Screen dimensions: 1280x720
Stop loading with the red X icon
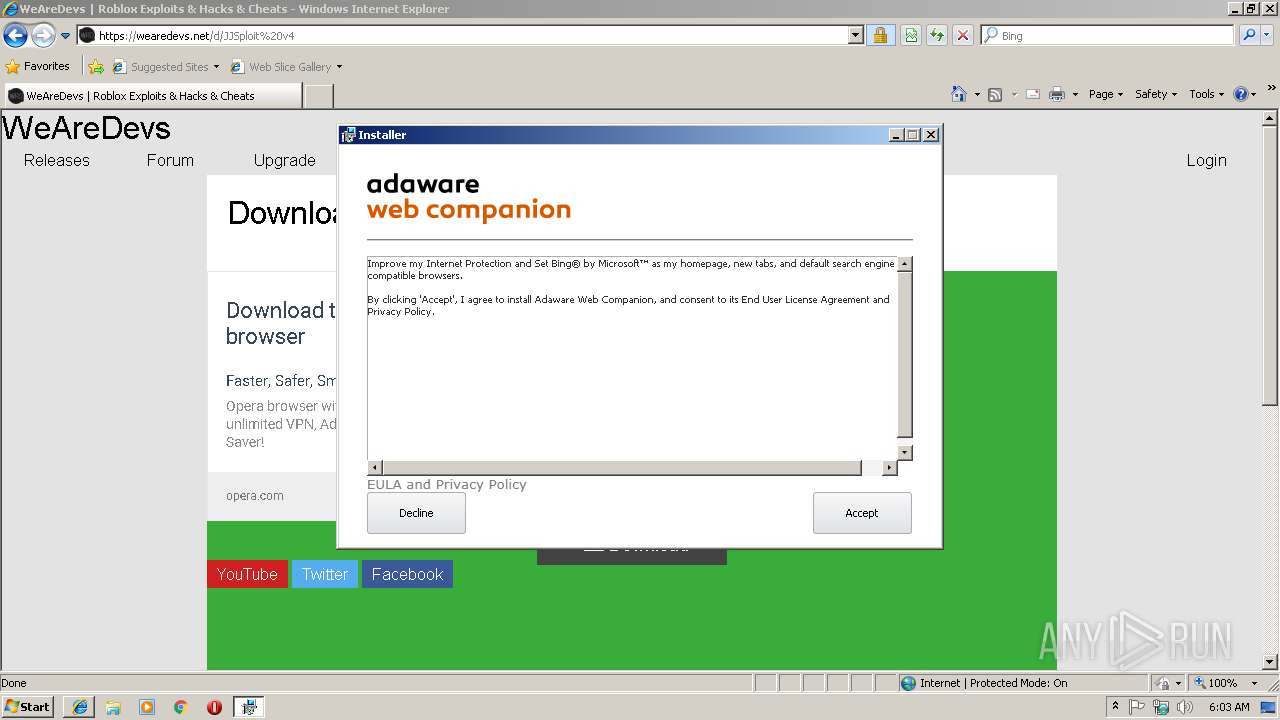[963, 35]
